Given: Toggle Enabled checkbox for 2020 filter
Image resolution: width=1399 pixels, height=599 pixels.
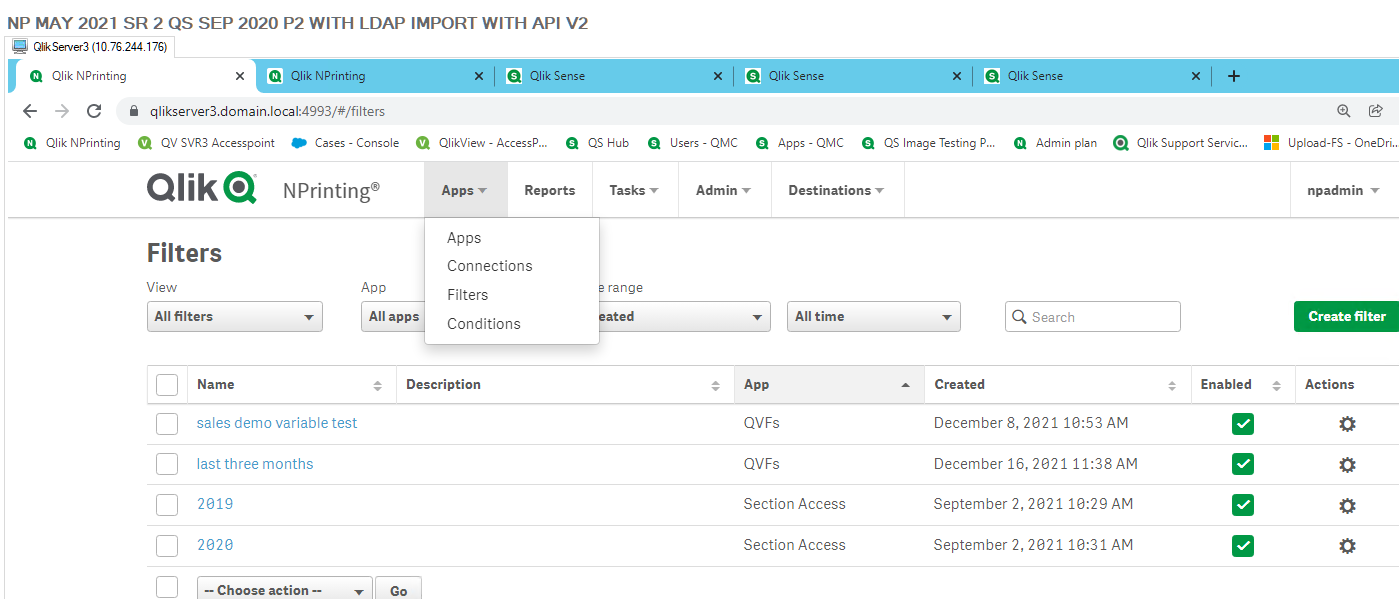Looking at the screenshot, I should (x=1243, y=546).
